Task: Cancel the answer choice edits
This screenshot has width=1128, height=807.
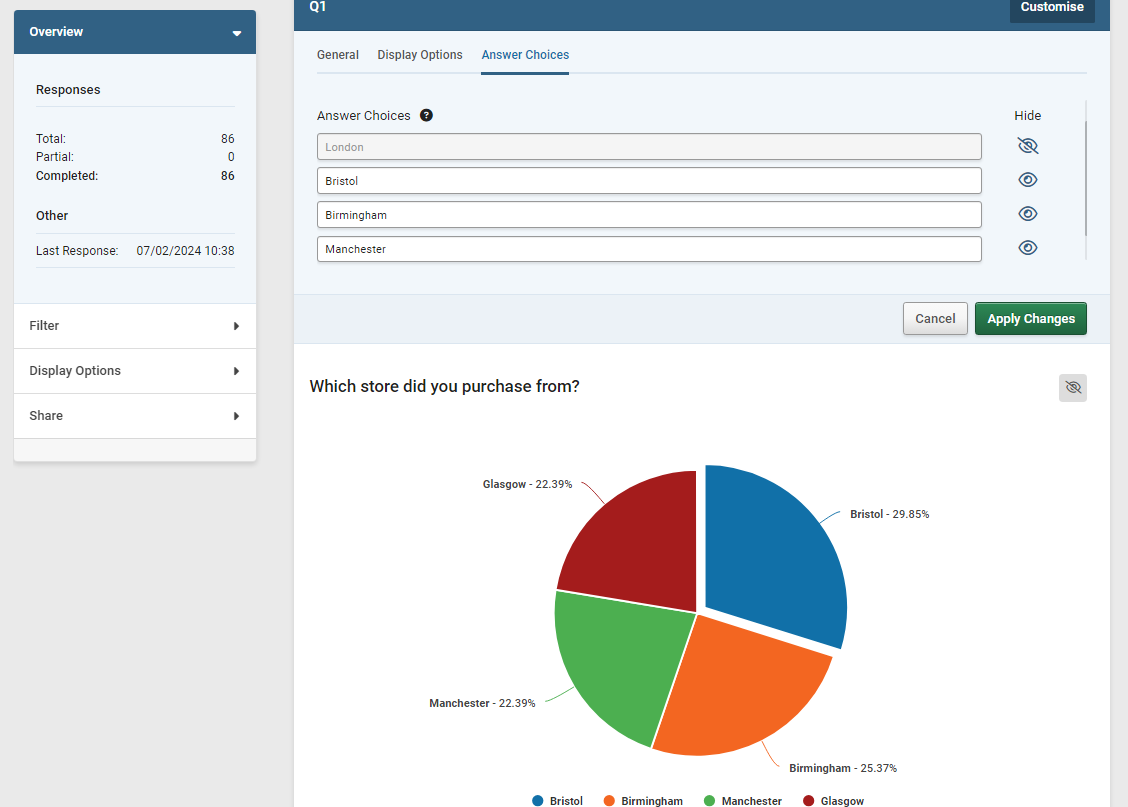Action: coord(934,318)
